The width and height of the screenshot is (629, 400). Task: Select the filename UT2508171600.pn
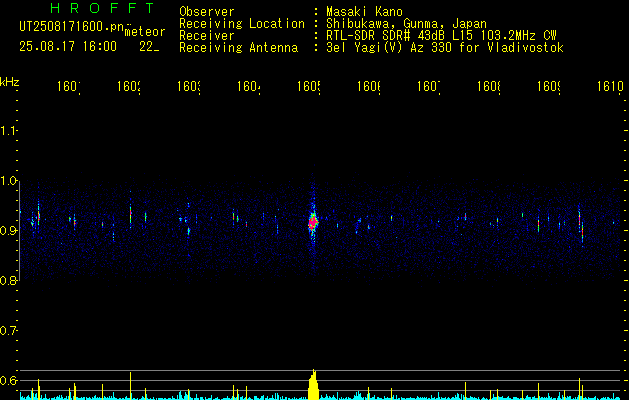[x=71, y=27]
